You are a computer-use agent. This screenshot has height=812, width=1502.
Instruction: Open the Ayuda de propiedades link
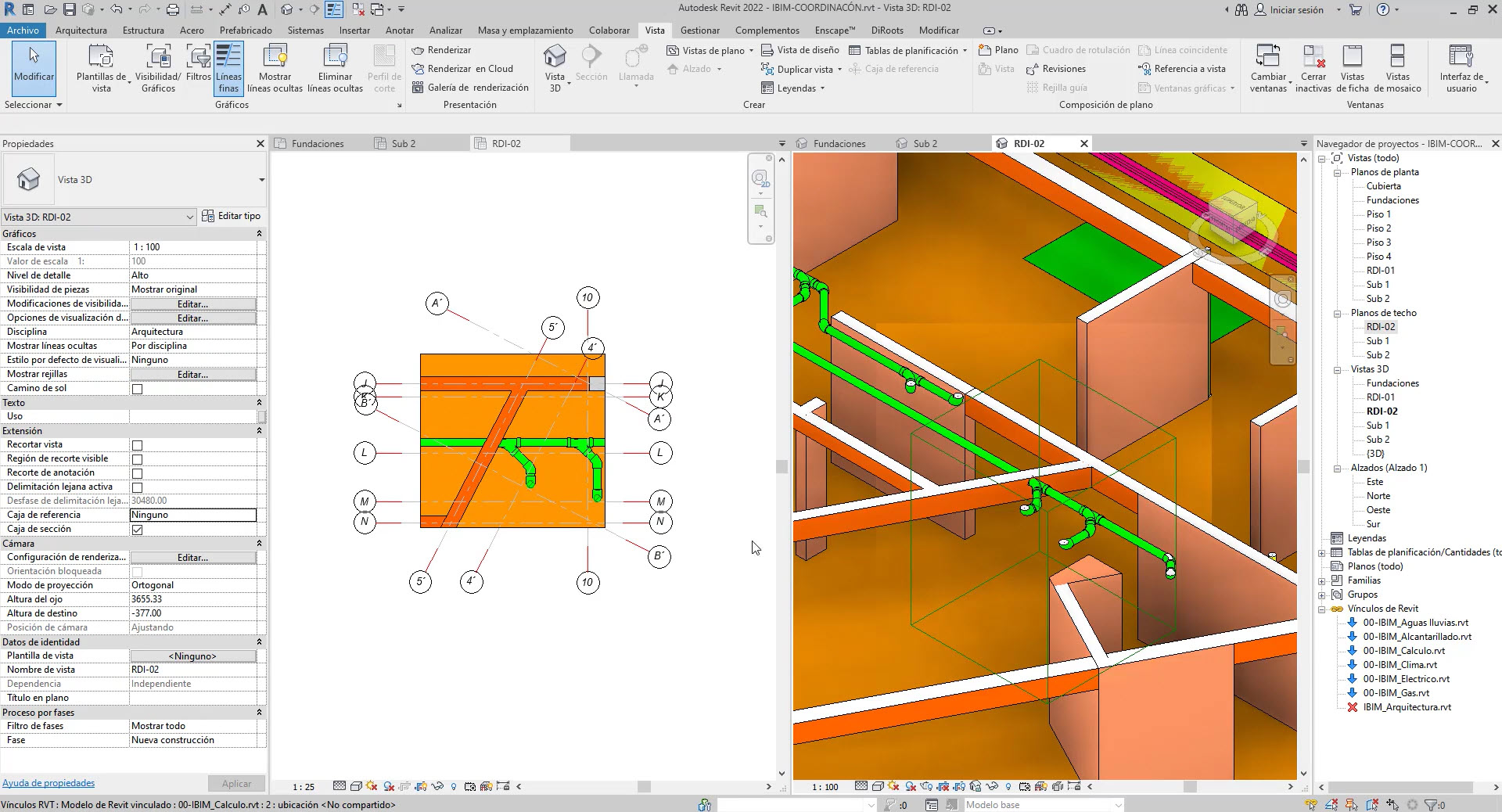[49, 783]
